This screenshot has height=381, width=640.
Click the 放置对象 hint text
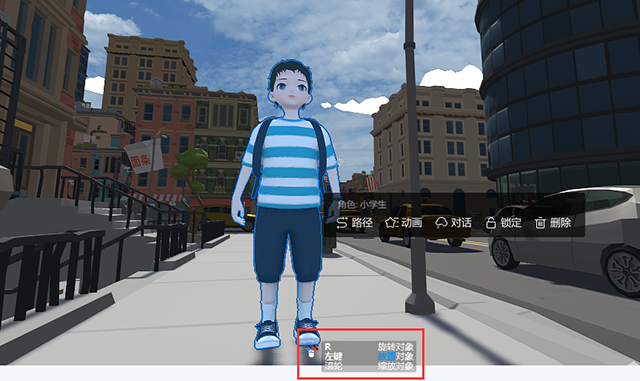pos(396,356)
